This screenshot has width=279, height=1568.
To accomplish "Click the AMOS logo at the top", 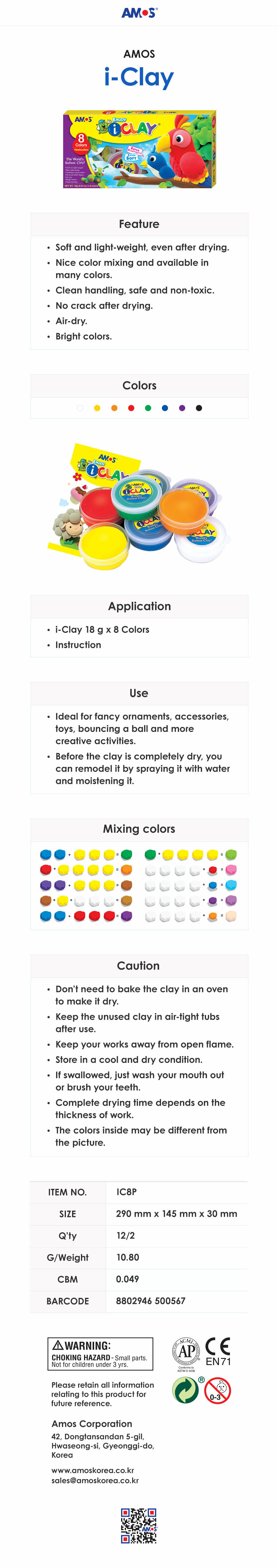I will click(139, 13).
